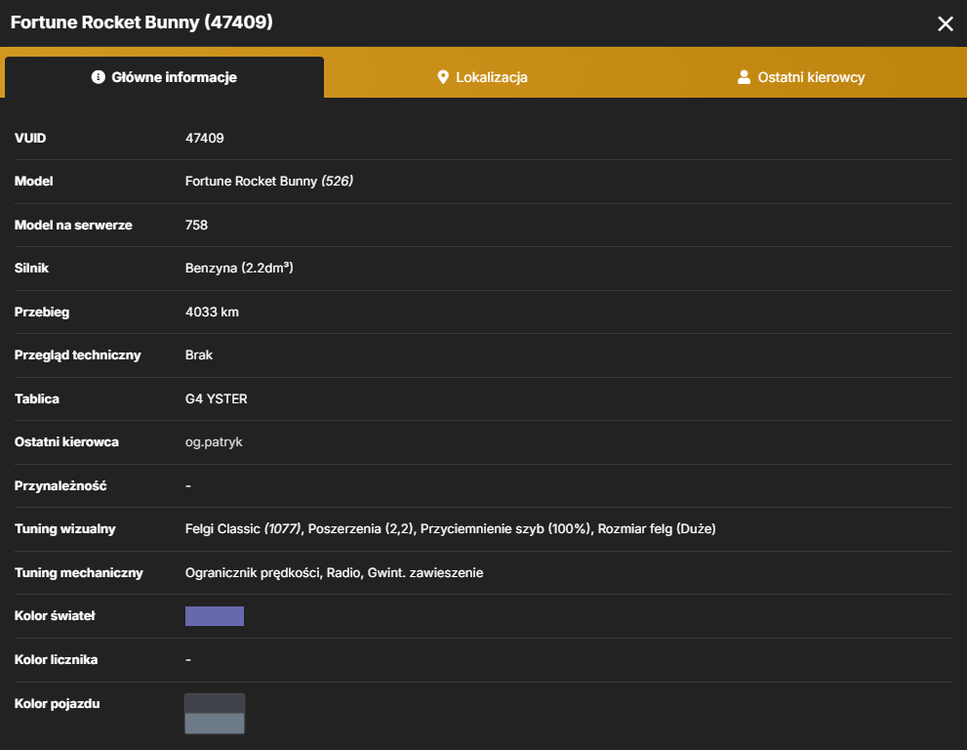Viewport: 967px width, 750px height.
Task: Click the info icon on Główne informacje tab
Action: 98,77
